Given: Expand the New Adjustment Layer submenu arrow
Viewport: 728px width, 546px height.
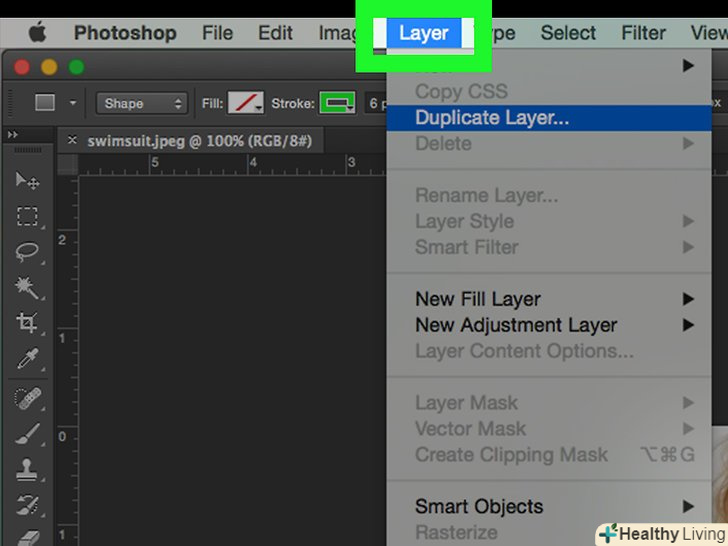Looking at the screenshot, I should (x=688, y=325).
